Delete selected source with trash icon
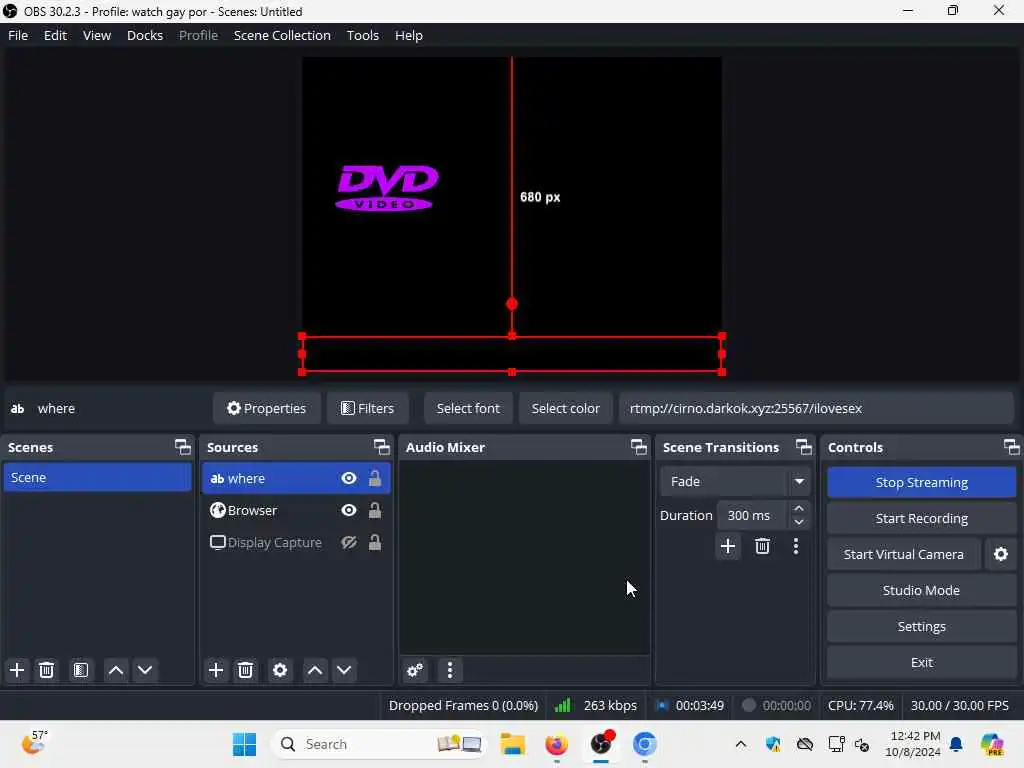 [246, 670]
